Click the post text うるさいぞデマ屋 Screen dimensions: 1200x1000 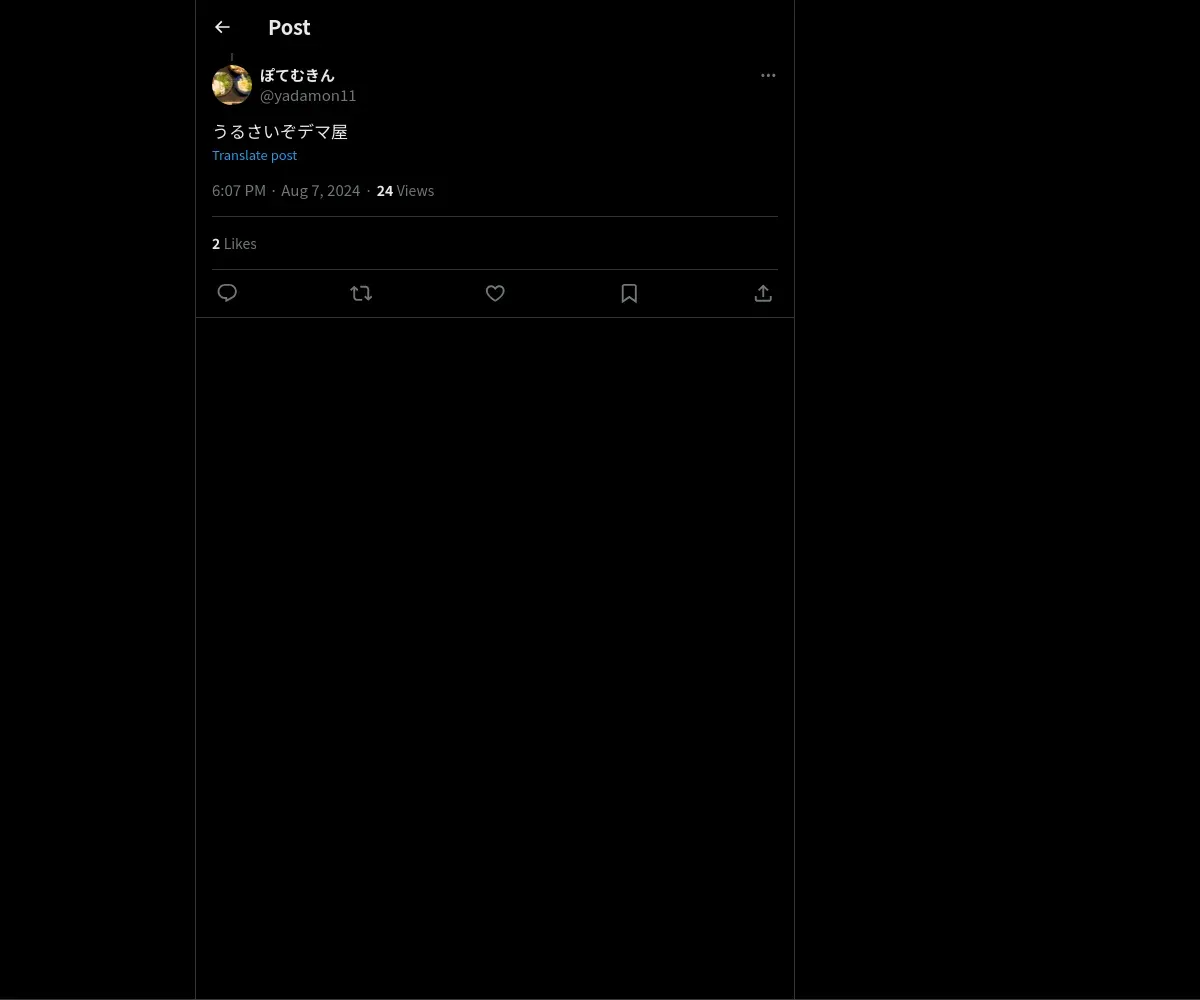[280, 131]
